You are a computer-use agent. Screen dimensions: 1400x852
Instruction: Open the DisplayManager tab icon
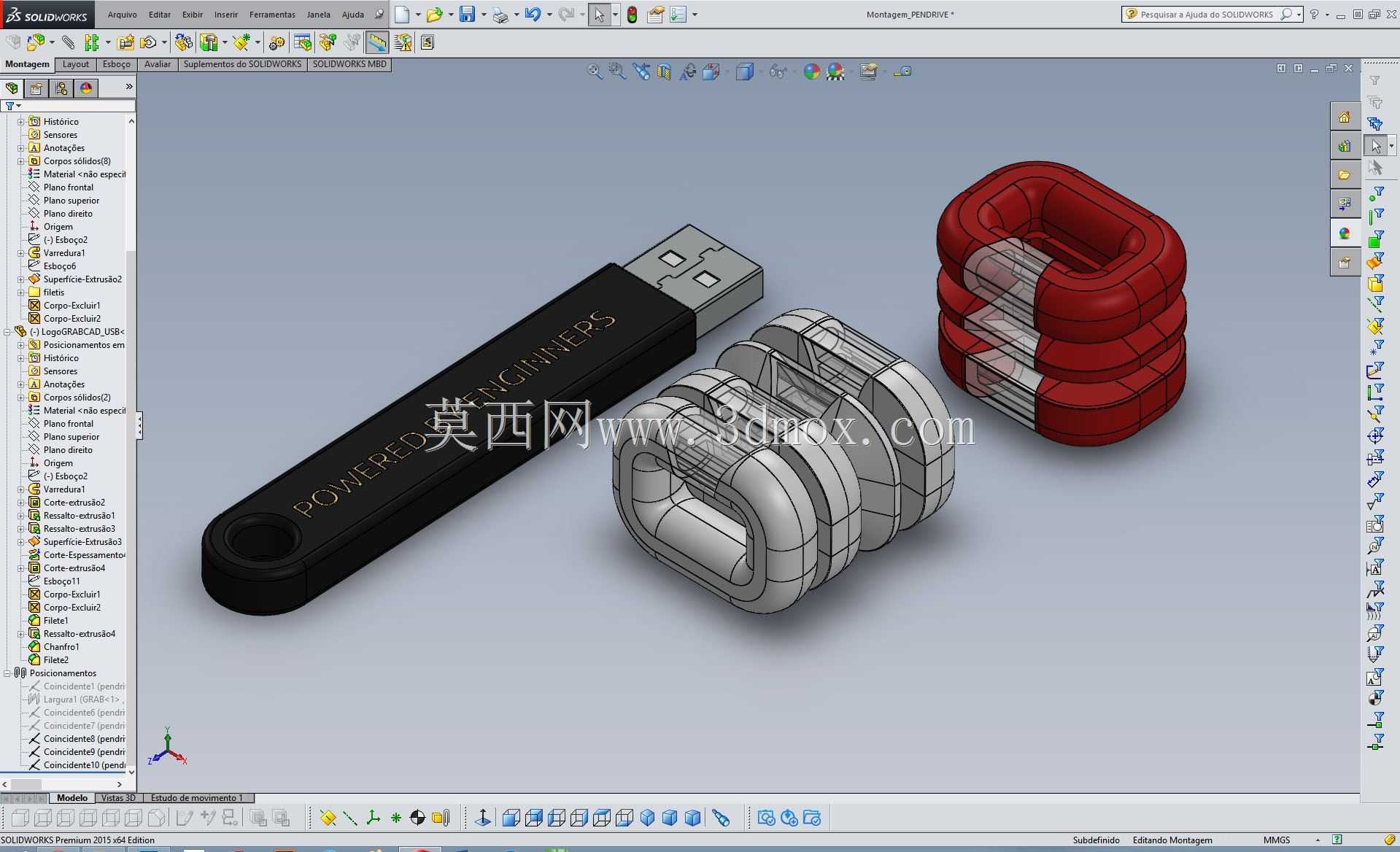(86, 88)
